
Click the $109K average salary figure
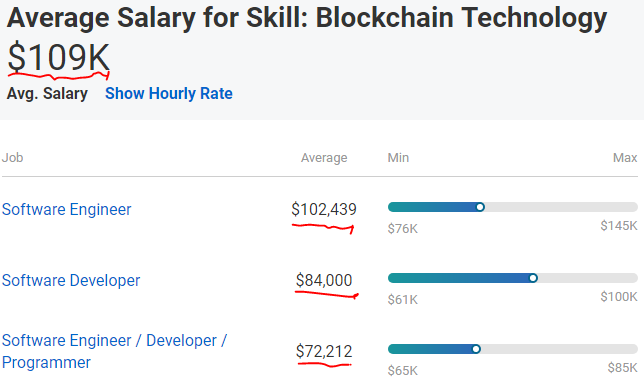(x=59, y=57)
